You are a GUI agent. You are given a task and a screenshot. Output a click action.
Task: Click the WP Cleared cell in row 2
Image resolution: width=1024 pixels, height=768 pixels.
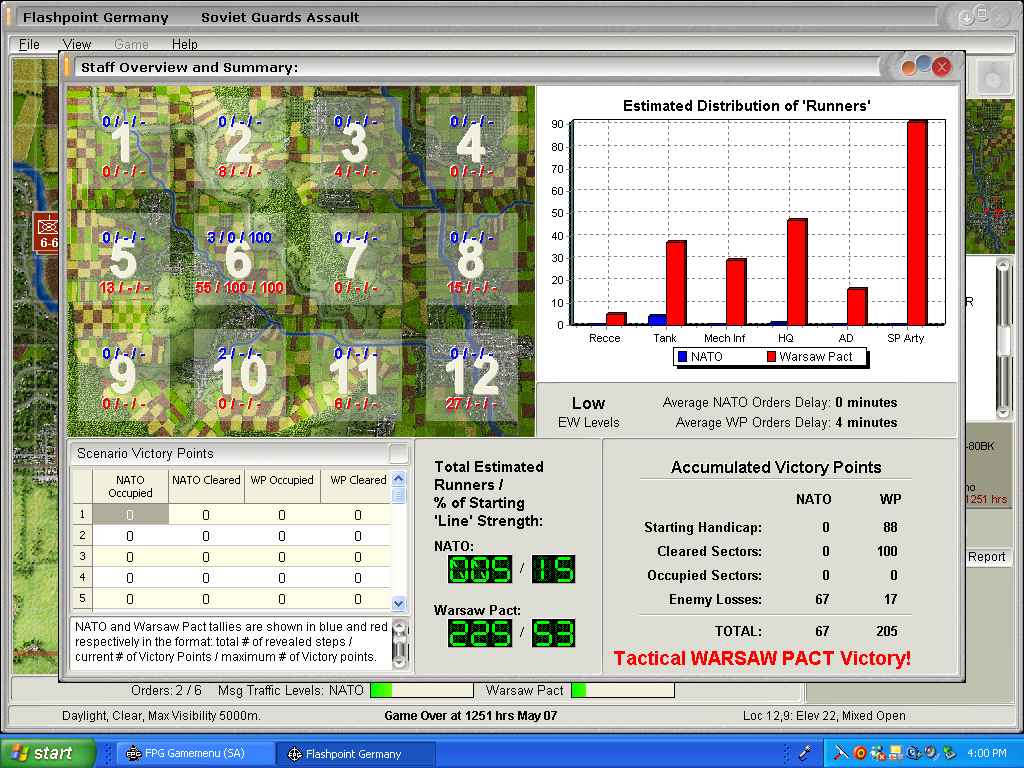click(x=358, y=536)
